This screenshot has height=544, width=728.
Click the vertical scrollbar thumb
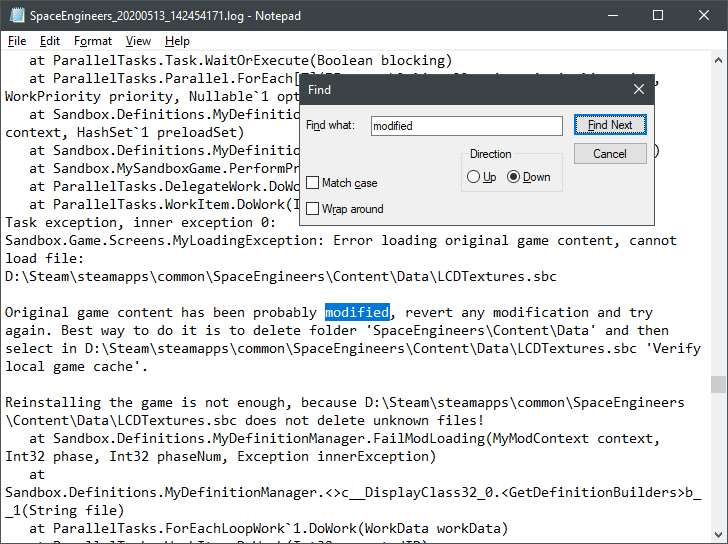pyautogui.click(x=718, y=385)
